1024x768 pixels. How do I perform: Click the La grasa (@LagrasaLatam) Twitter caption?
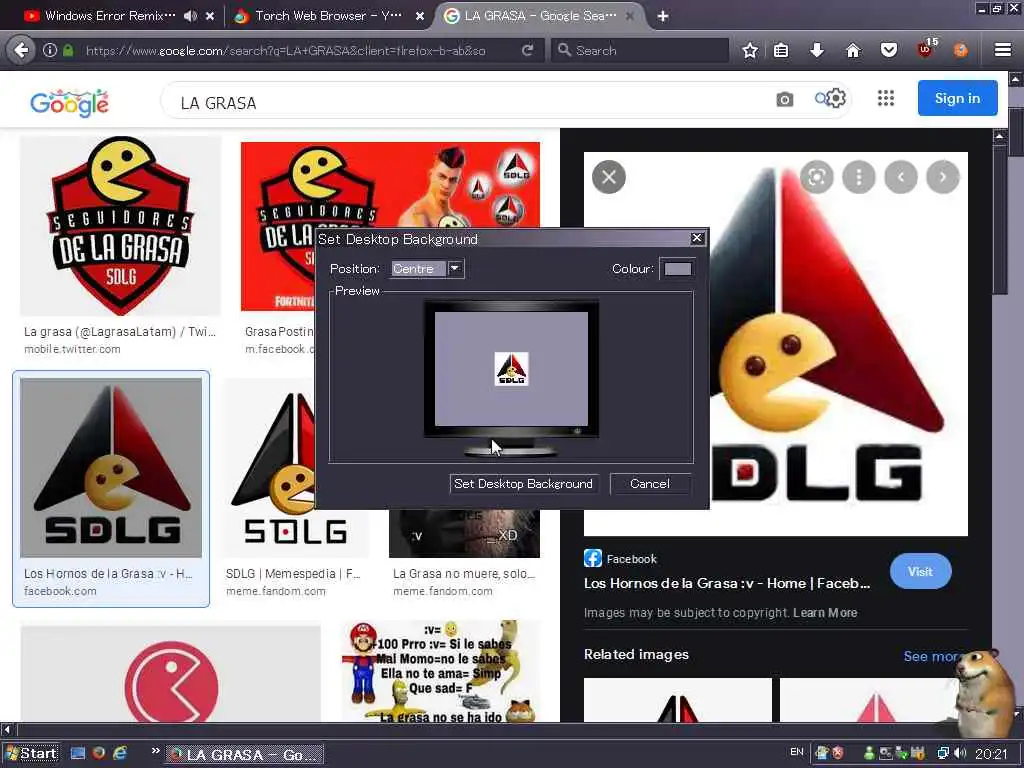120,331
